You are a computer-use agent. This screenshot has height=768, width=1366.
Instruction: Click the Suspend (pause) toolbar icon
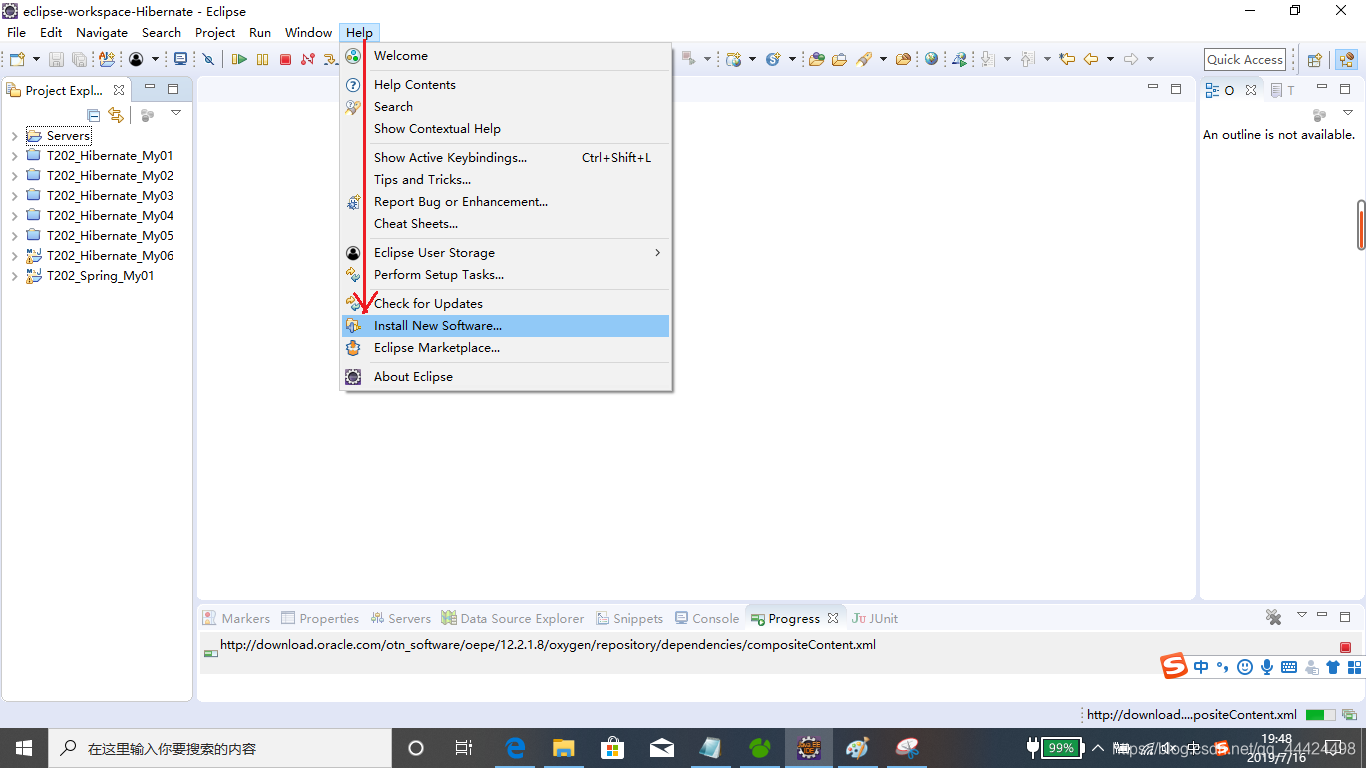pos(263,60)
